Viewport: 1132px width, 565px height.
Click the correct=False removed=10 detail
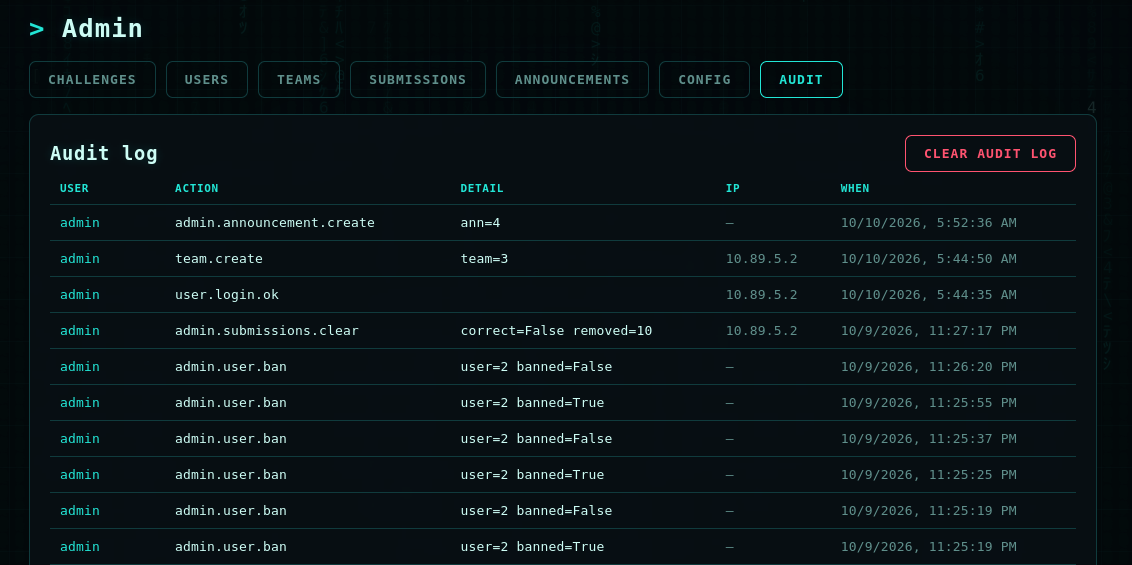click(557, 330)
